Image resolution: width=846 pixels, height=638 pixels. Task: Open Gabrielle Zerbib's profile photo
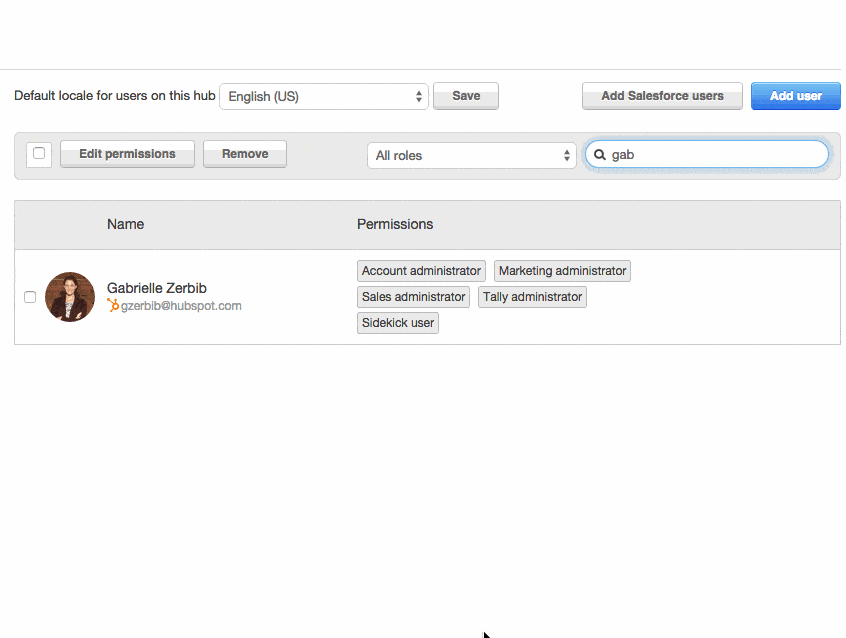(x=70, y=297)
